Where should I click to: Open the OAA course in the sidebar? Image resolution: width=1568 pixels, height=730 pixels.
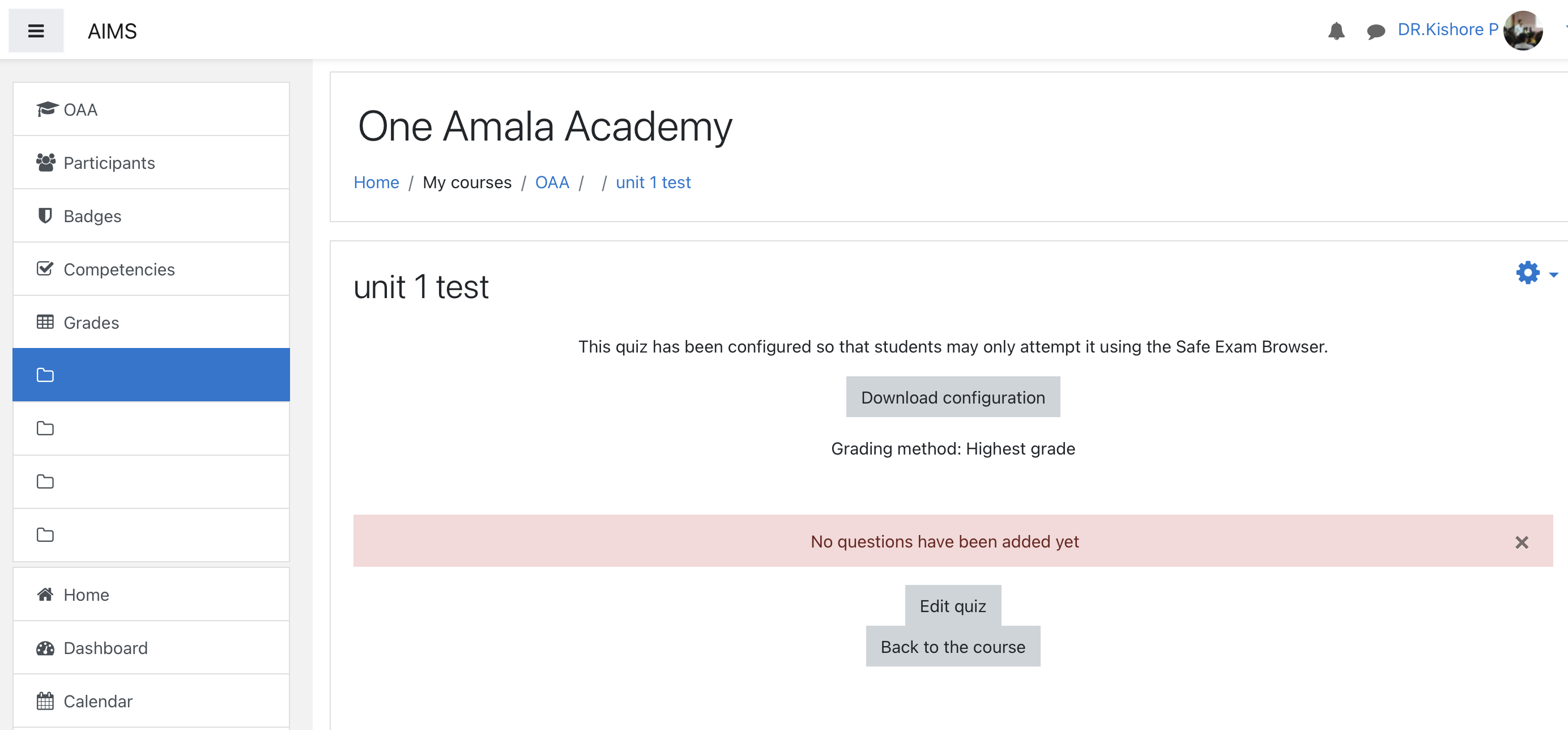pyautogui.click(x=80, y=109)
